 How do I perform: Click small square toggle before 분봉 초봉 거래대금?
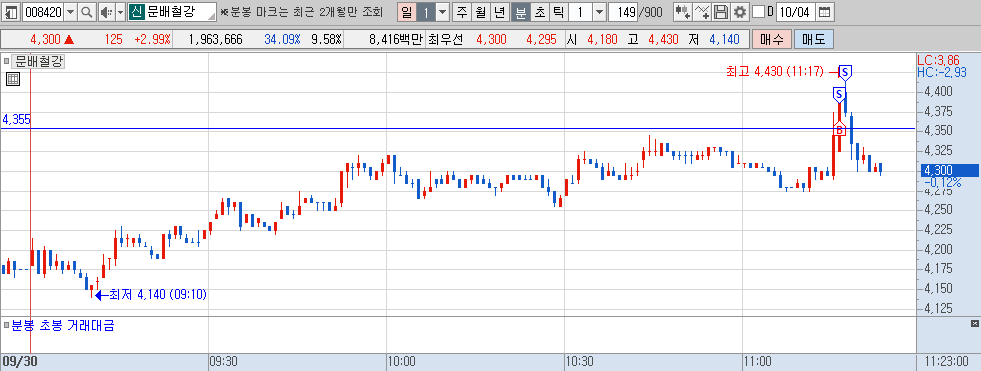click(x=6, y=325)
